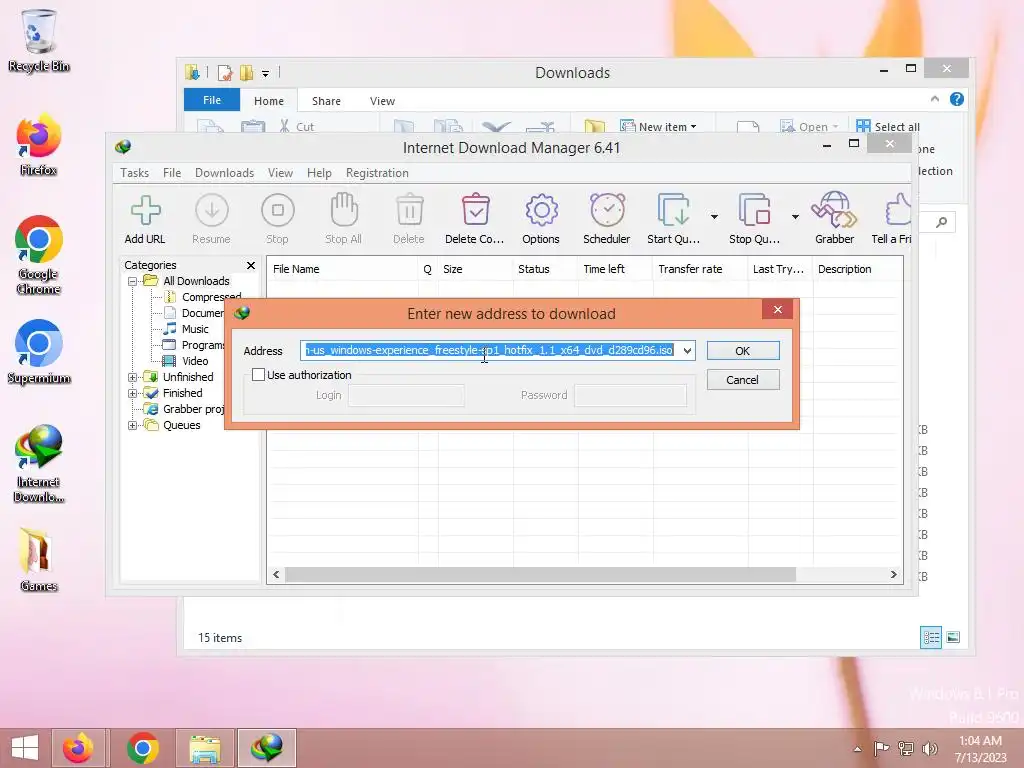Screen dimensions: 1024x768
Task: Click Select all in Downloads ribbon
Action: (x=888, y=127)
